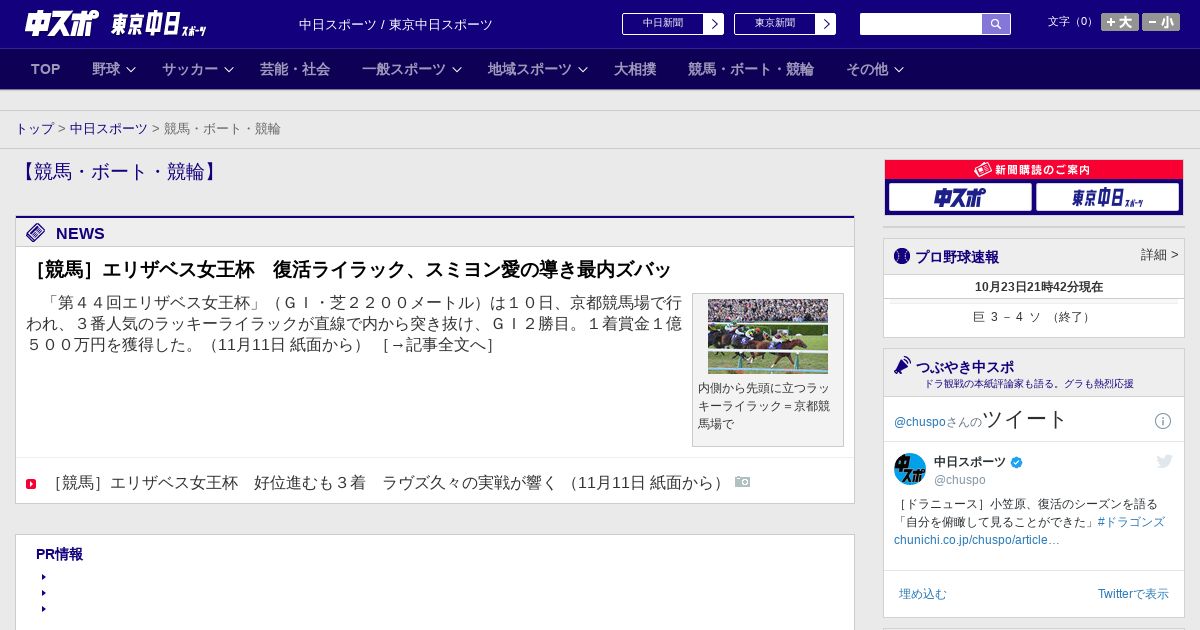The height and width of the screenshot is (630, 1200).
Task: Click the Twitter bird icon in tweet
Action: (1164, 461)
